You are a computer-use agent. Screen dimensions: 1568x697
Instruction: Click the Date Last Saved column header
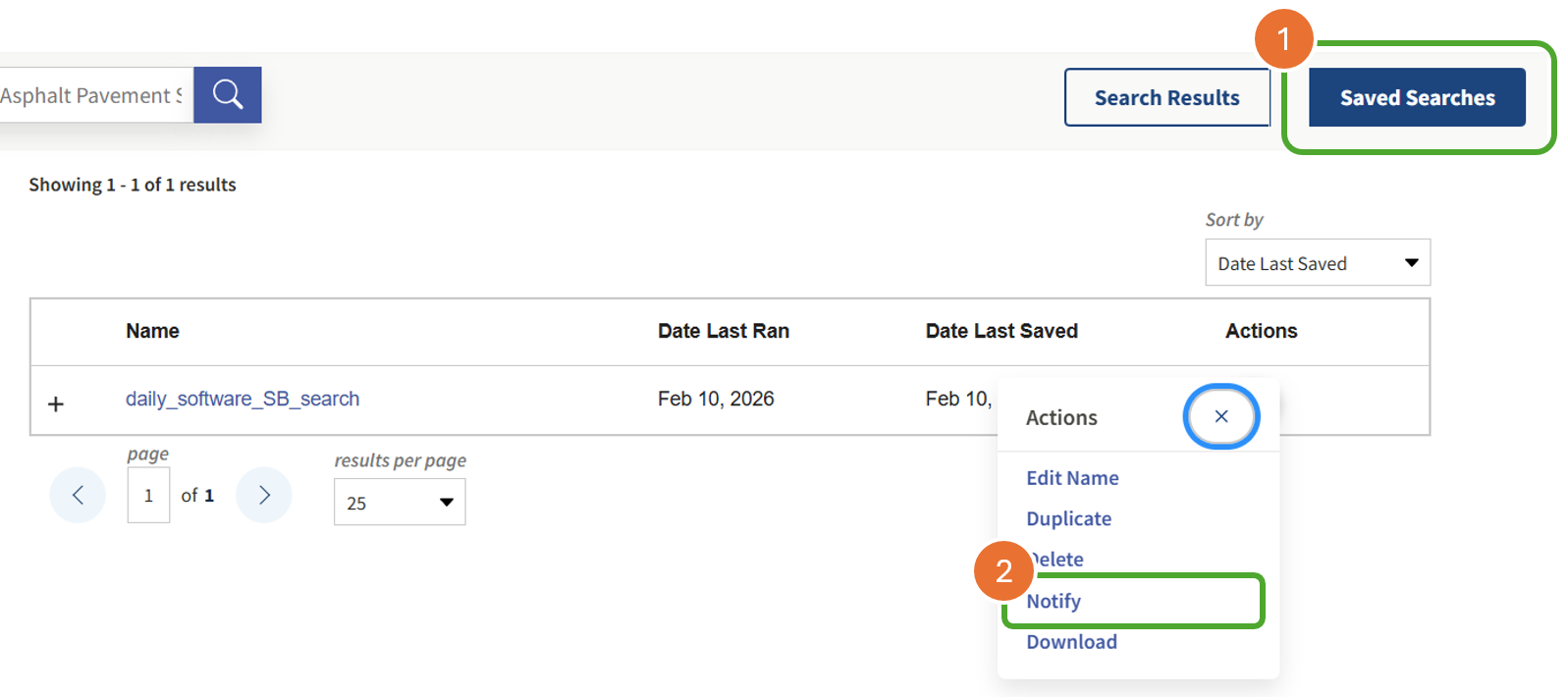tap(1001, 331)
